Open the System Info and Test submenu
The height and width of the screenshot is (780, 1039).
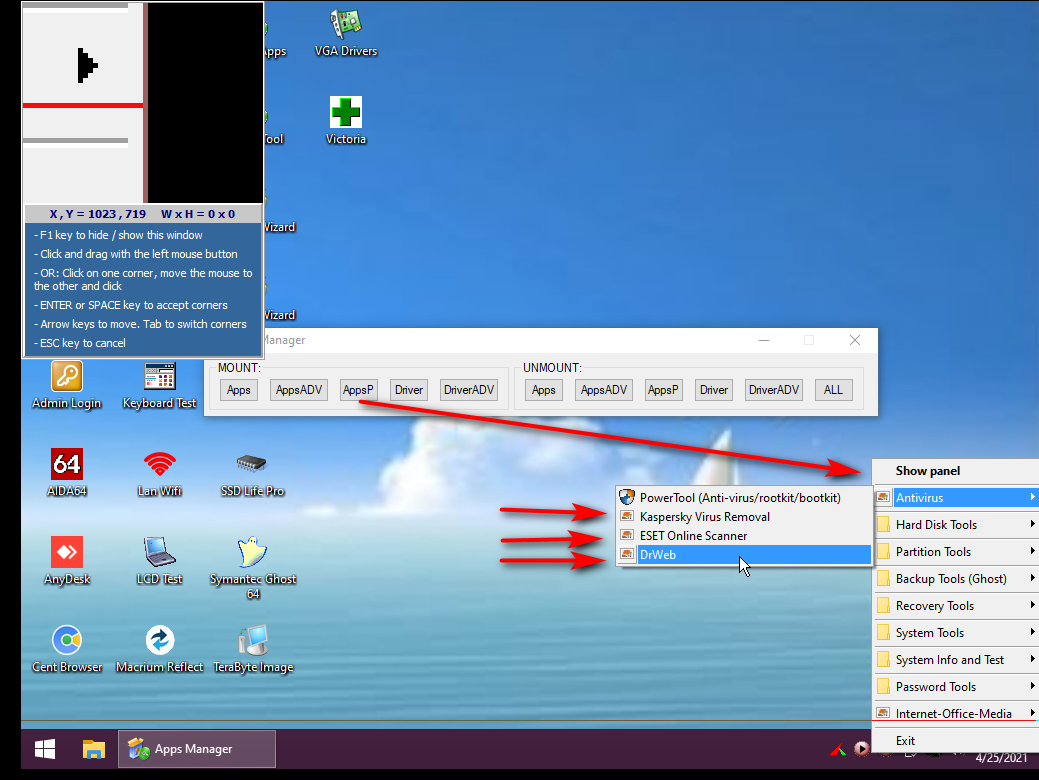click(x=956, y=660)
